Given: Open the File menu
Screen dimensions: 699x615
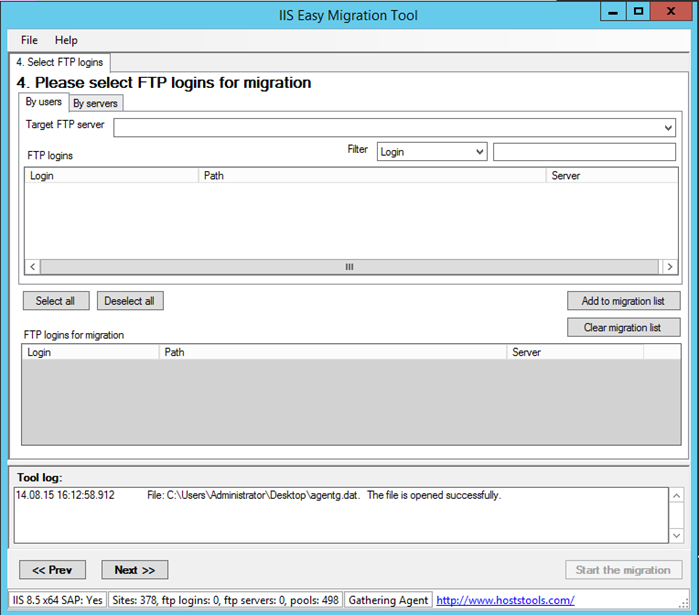Looking at the screenshot, I should pyautogui.click(x=29, y=40).
